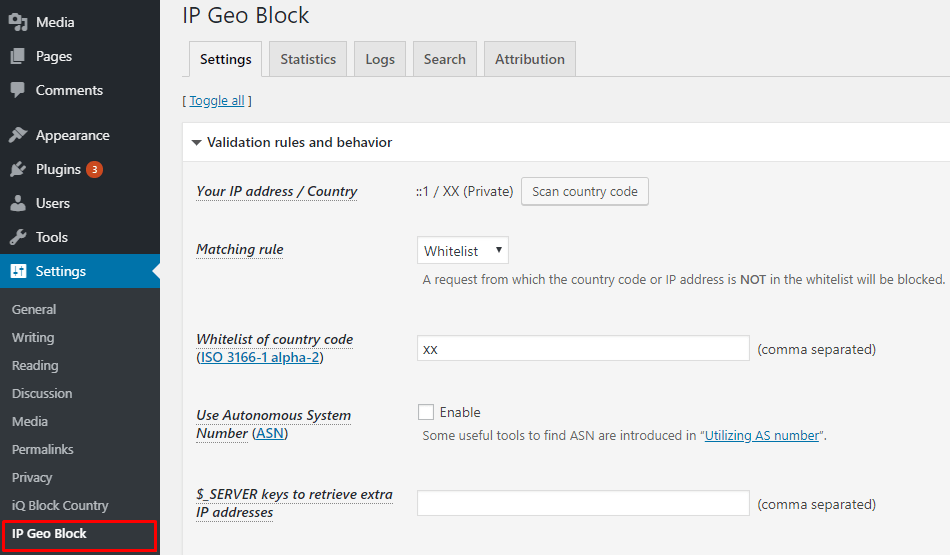Go to General settings submenu

click(34, 310)
